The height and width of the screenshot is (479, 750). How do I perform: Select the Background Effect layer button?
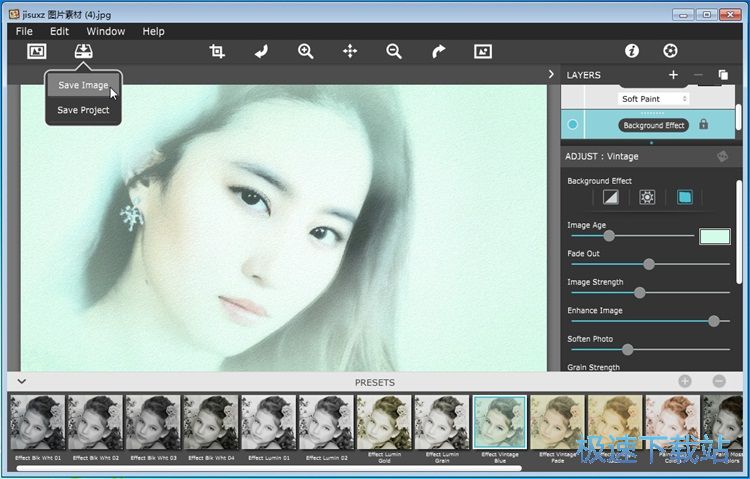tap(654, 126)
